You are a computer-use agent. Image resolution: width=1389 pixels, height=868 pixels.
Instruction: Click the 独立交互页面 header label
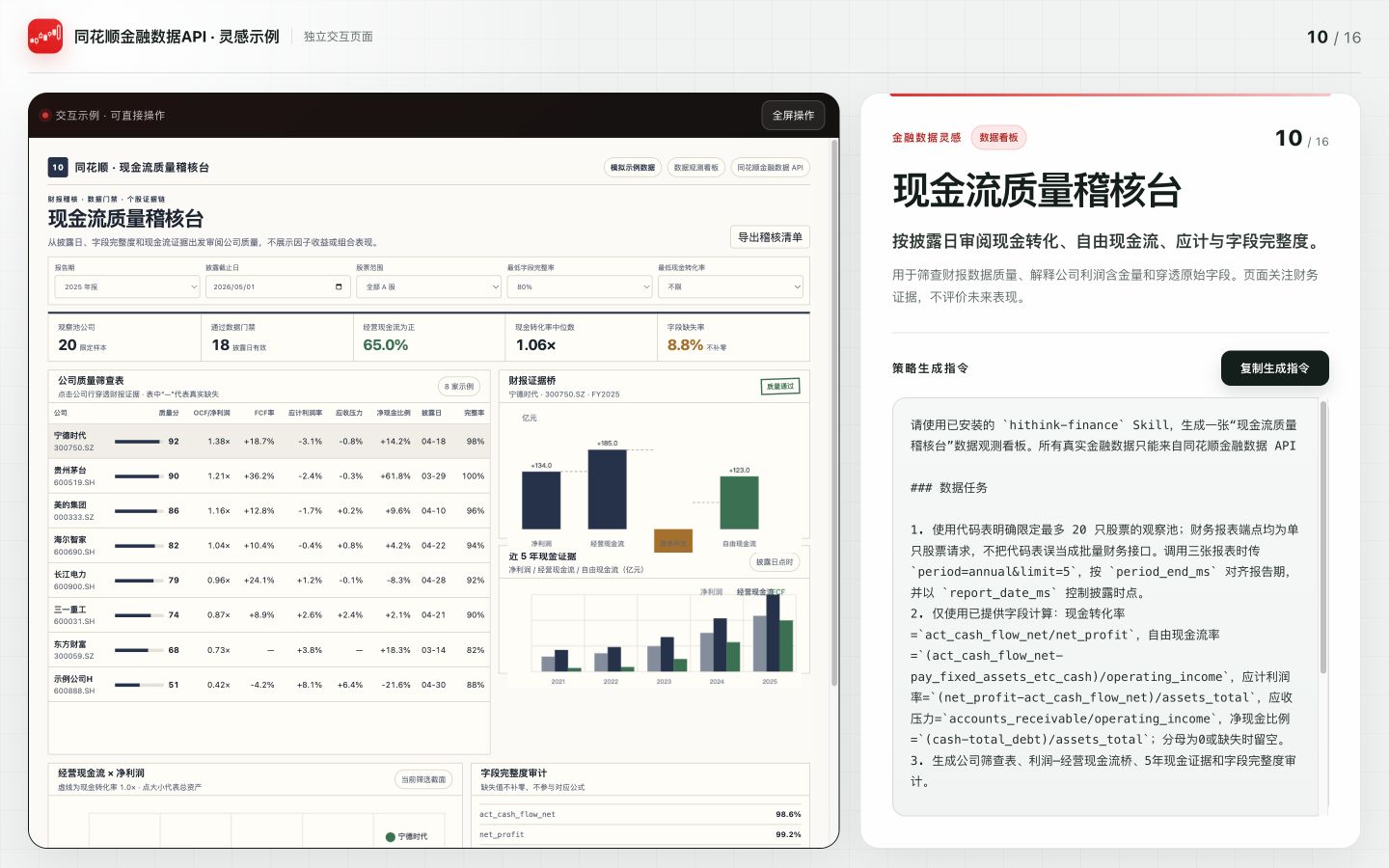pyautogui.click(x=339, y=37)
